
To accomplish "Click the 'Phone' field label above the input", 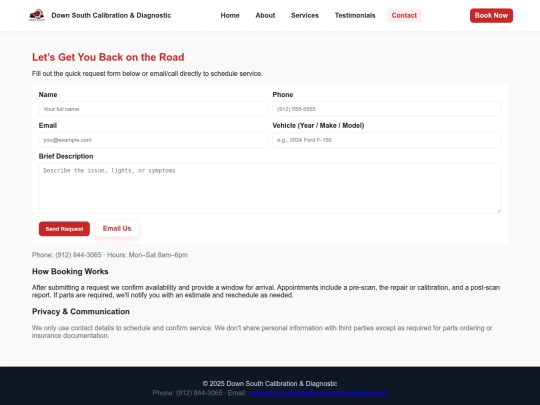I will (283, 94).
